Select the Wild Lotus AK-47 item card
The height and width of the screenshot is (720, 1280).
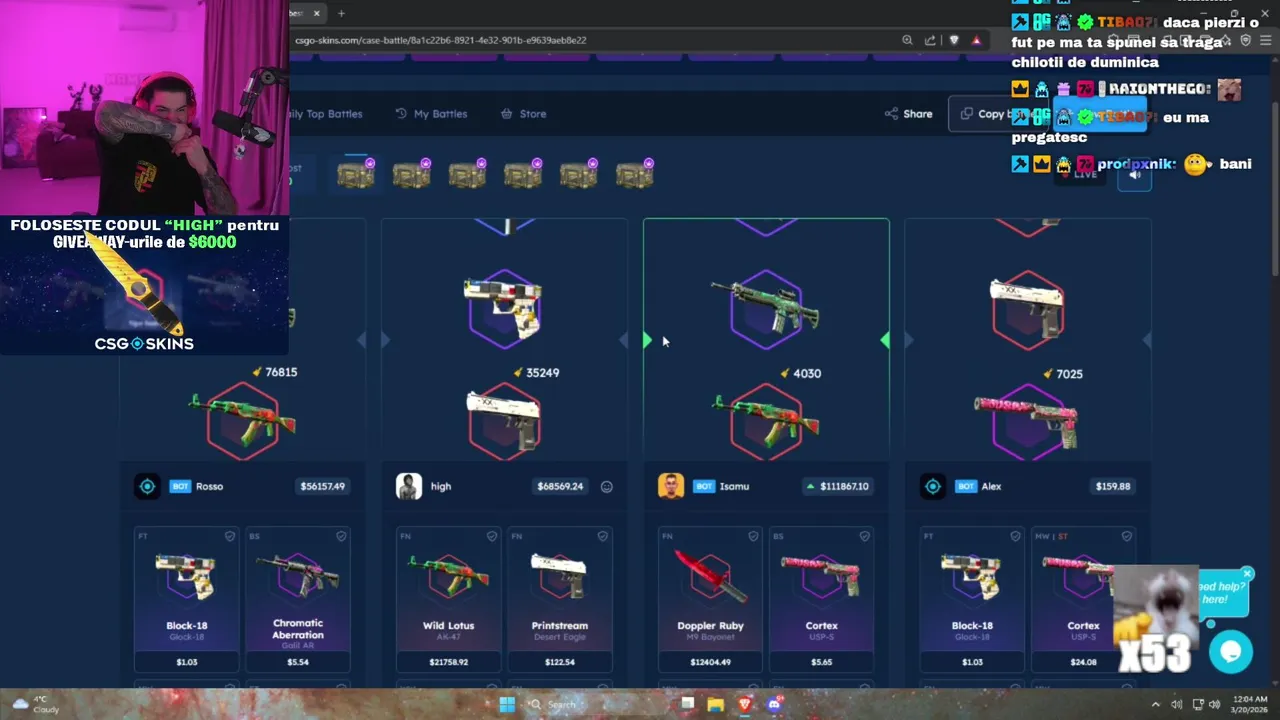coord(448,599)
